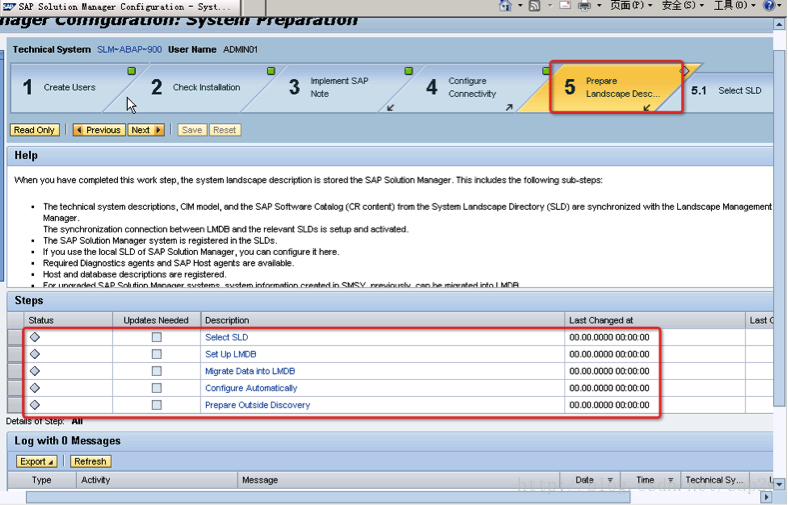This screenshot has width=788, height=505.
Task: Click the Updates Needed column header
Action: pos(156,320)
